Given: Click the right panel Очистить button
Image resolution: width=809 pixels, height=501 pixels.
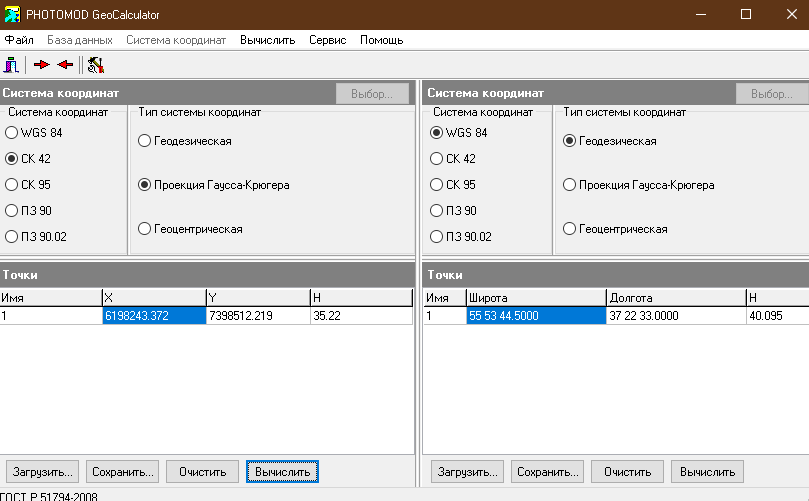Looking at the screenshot, I should (x=627, y=472).
